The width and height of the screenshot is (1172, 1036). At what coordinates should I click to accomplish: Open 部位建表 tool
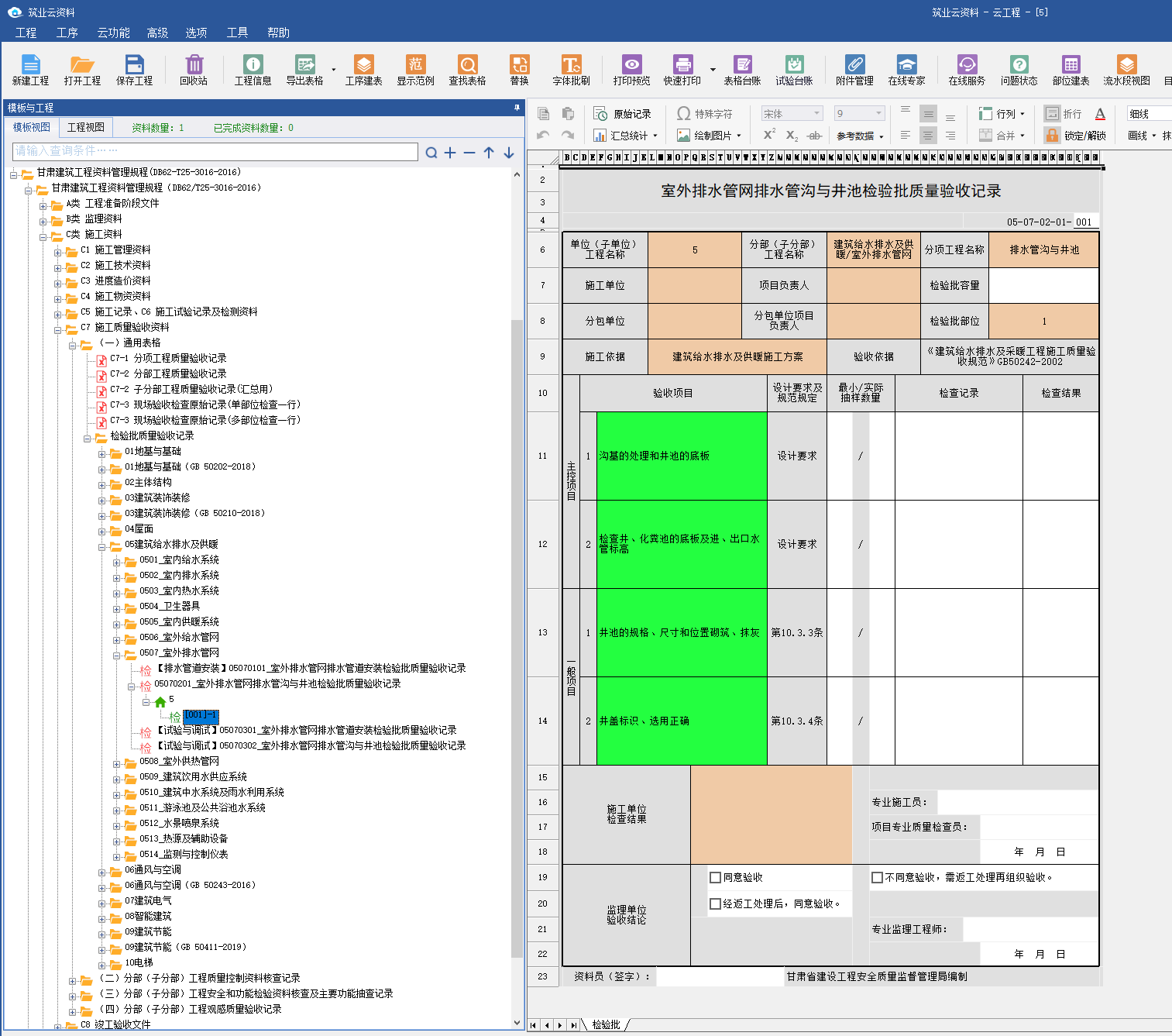point(1071,70)
